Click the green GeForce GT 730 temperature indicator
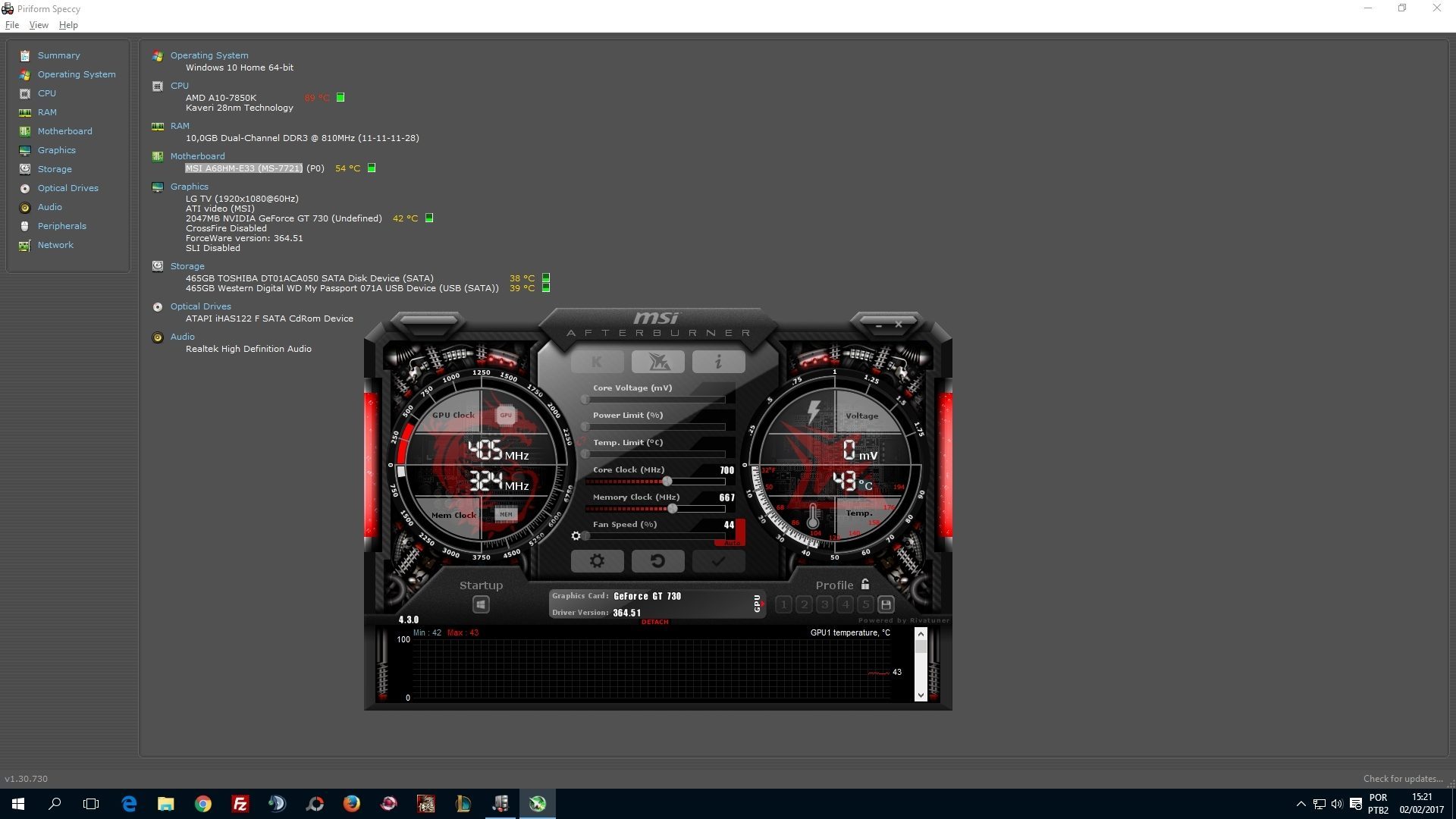Image resolution: width=1456 pixels, height=819 pixels. pyautogui.click(x=428, y=218)
